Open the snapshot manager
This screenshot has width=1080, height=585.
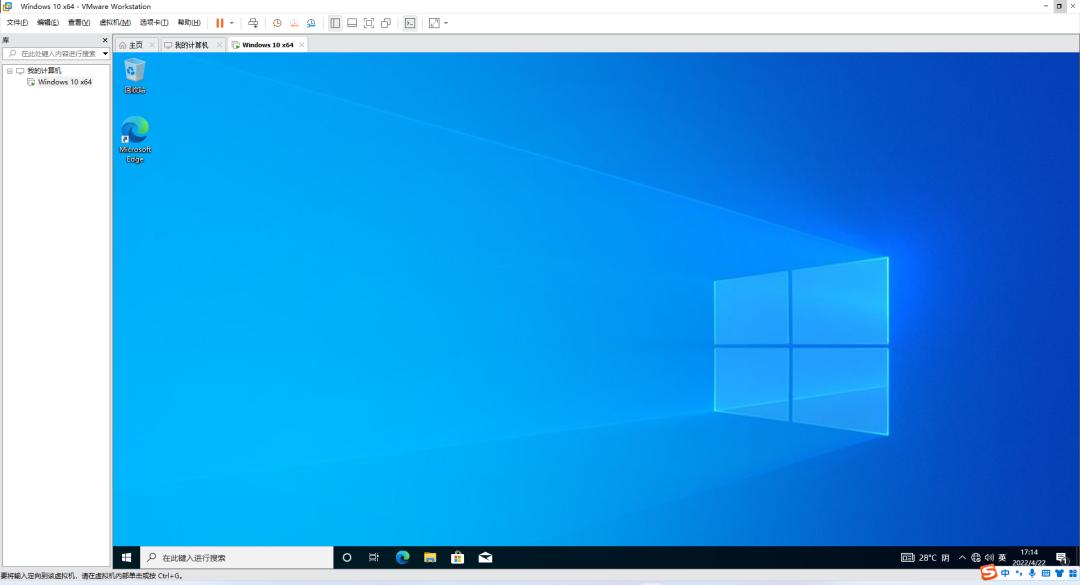(311, 22)
